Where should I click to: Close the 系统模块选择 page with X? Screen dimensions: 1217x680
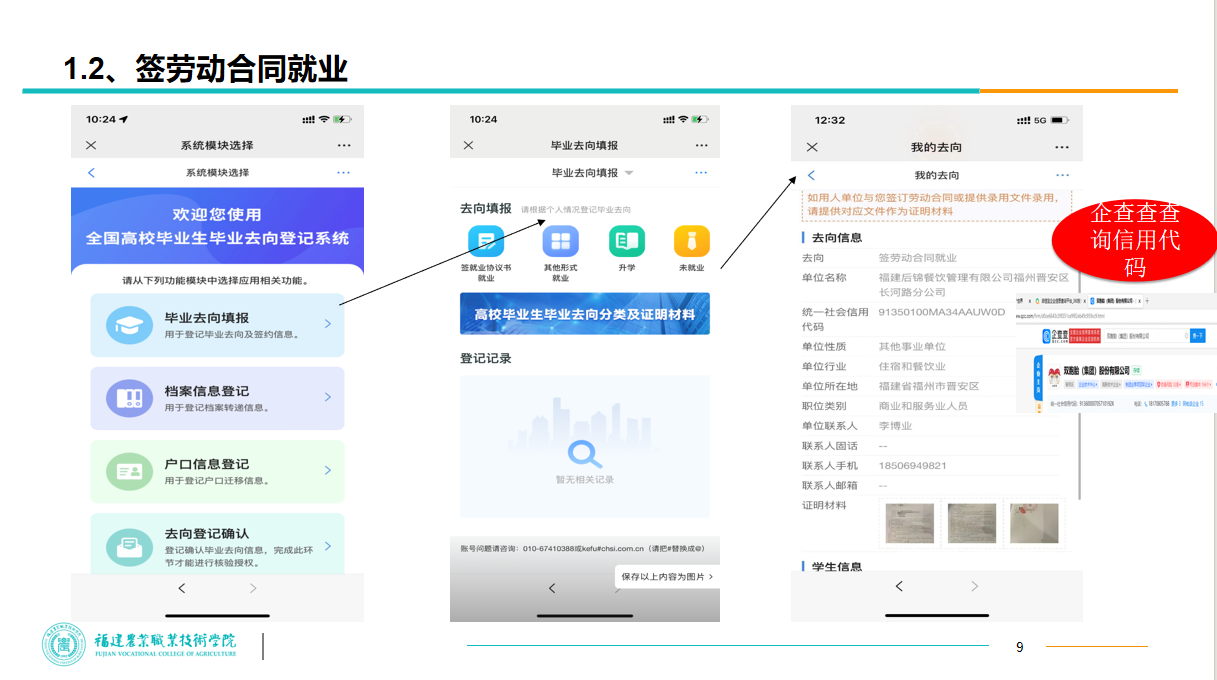(91, 146)
